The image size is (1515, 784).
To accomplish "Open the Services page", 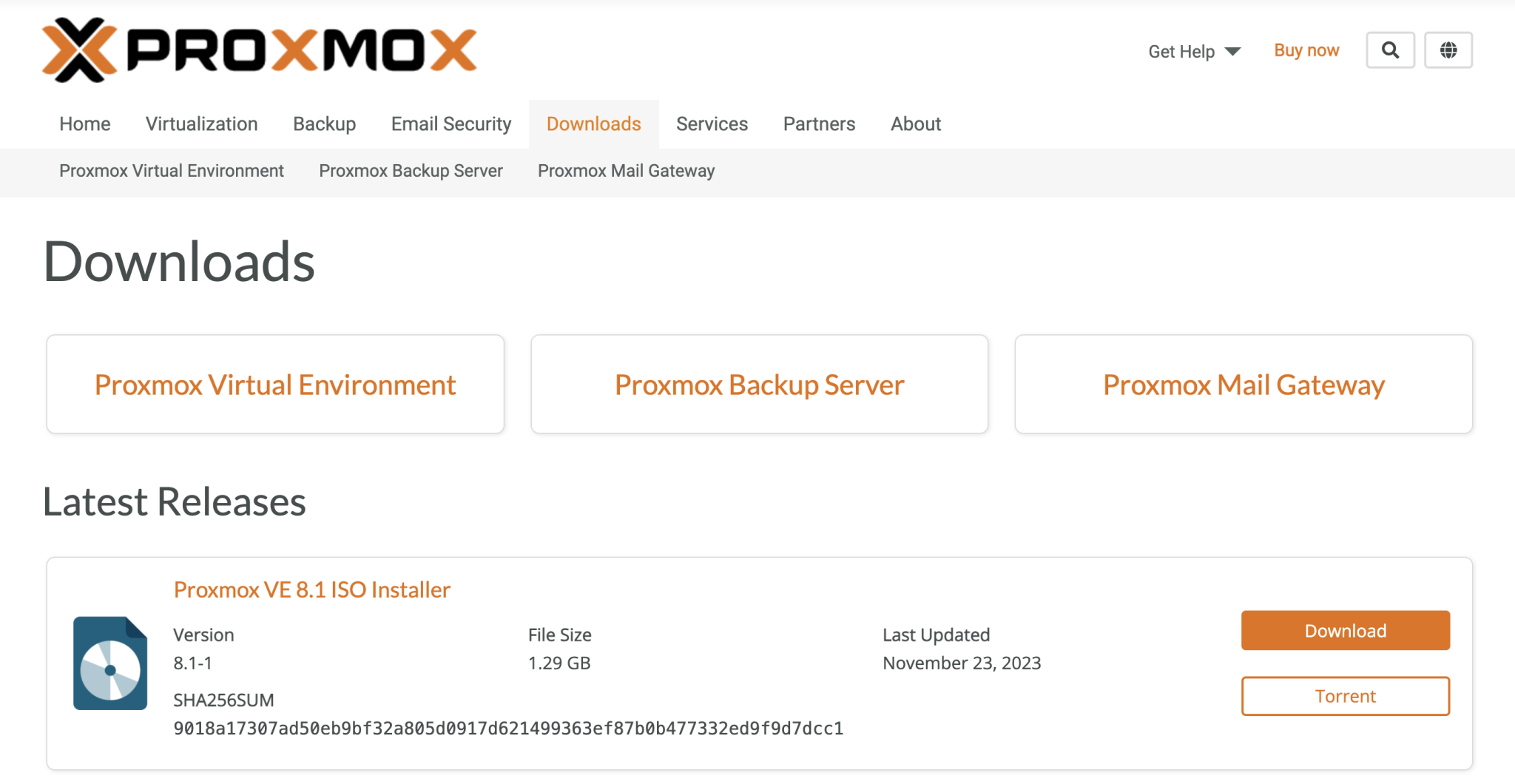I will click(x=712, y=124).
